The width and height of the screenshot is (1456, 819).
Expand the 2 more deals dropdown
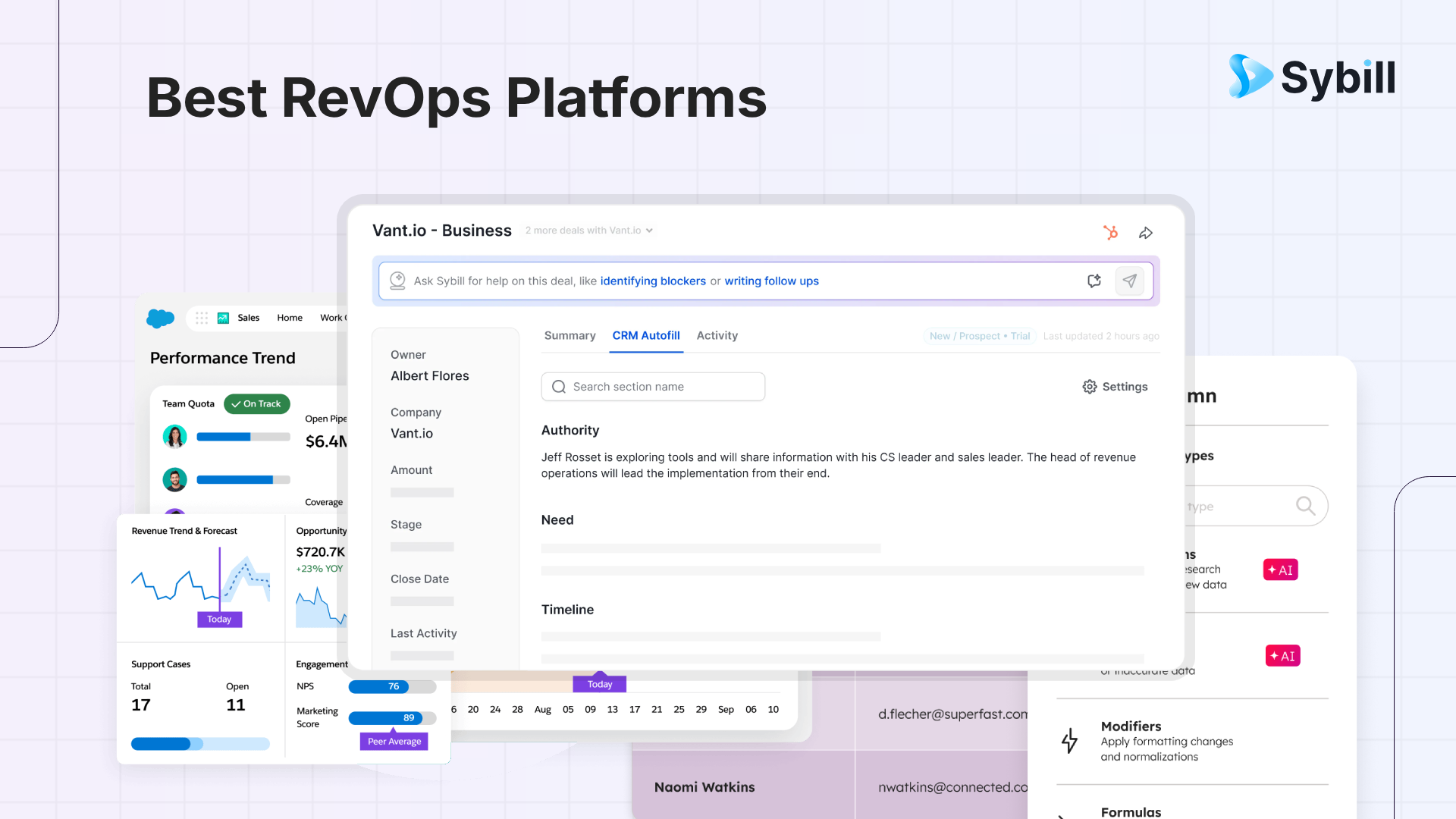(x=589, y=231)
